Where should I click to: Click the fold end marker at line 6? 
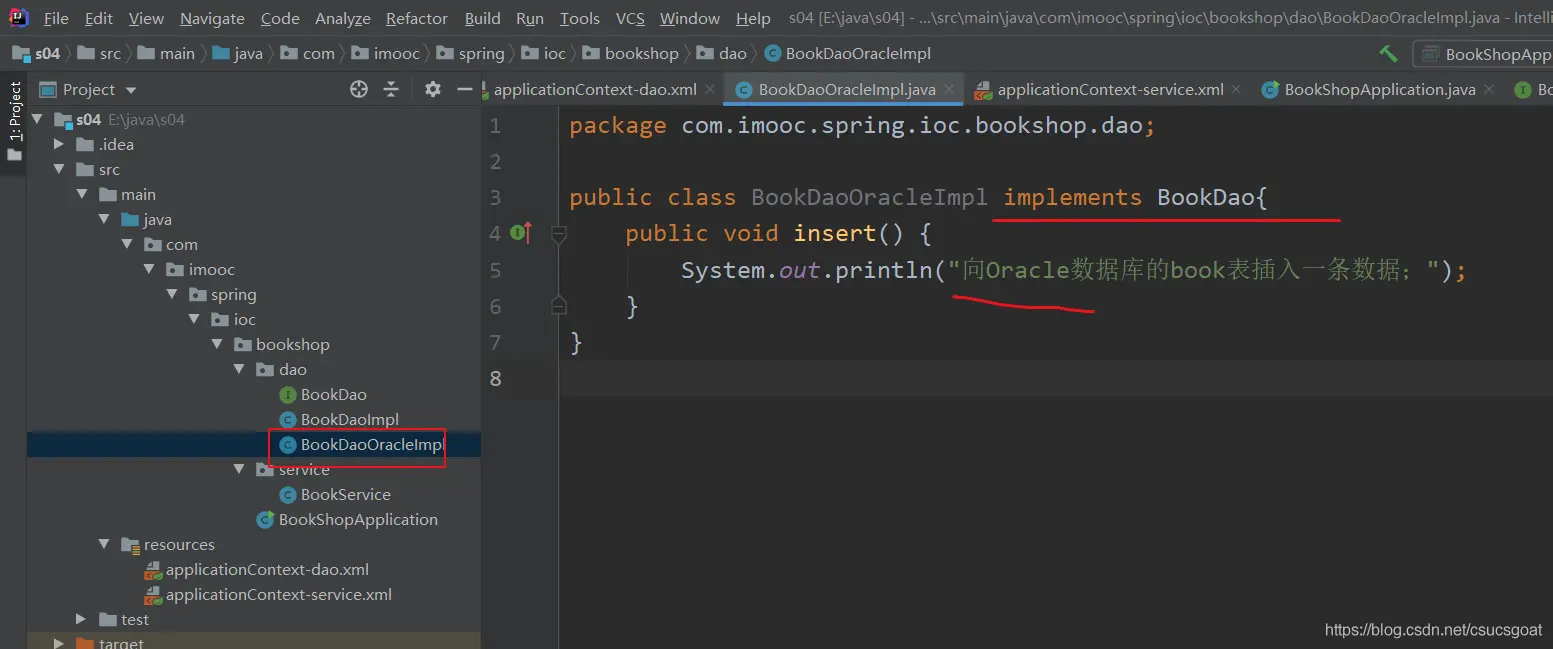[x=559, y=306]
